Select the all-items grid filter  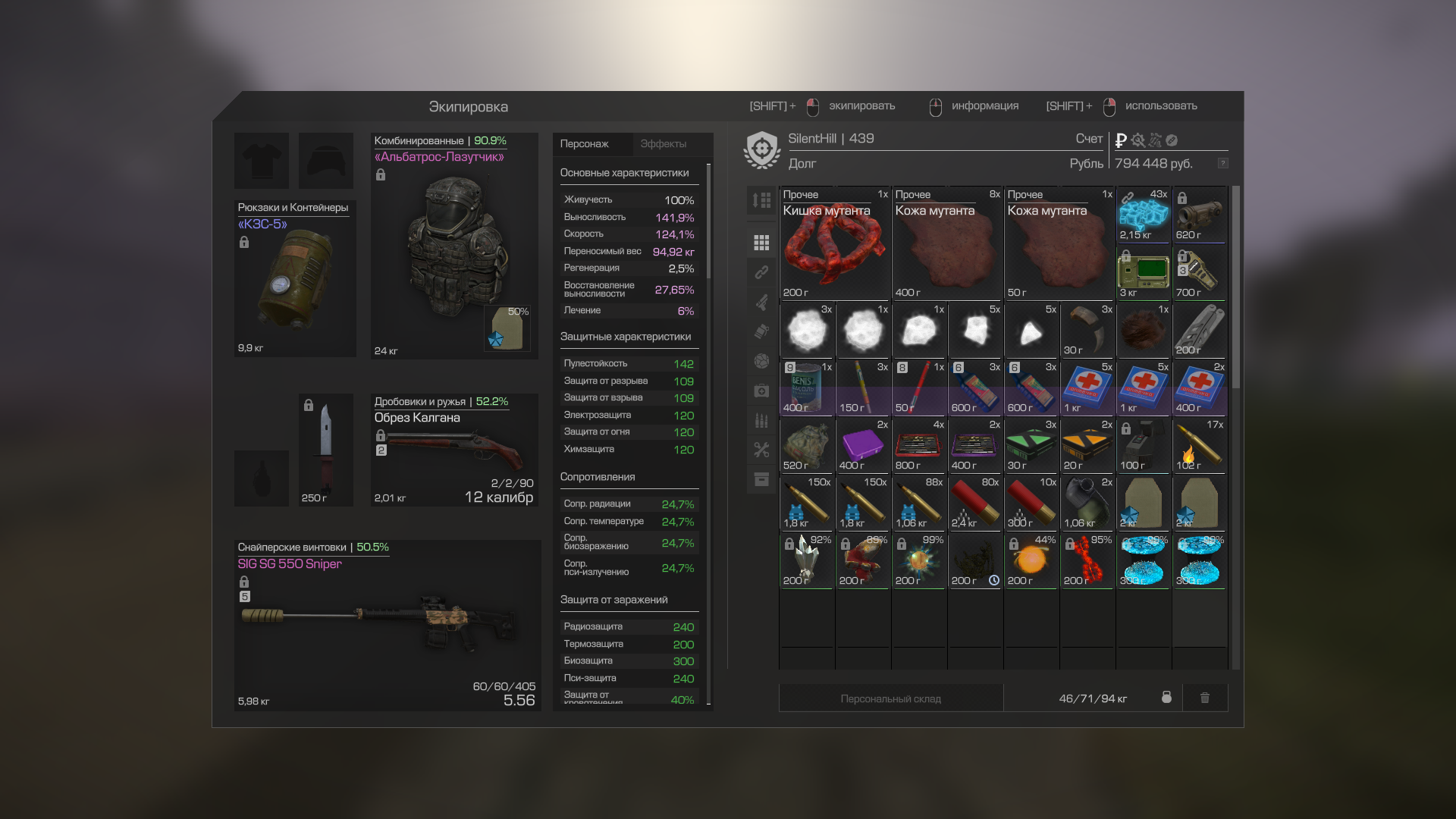click(x=761, y=243)
